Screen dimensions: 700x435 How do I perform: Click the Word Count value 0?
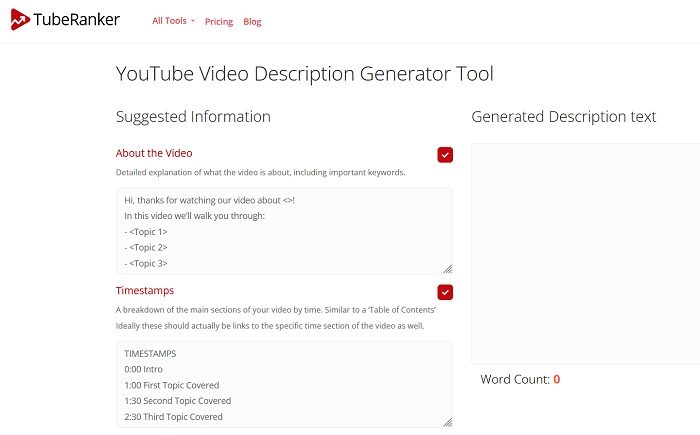tap(557, 379)
